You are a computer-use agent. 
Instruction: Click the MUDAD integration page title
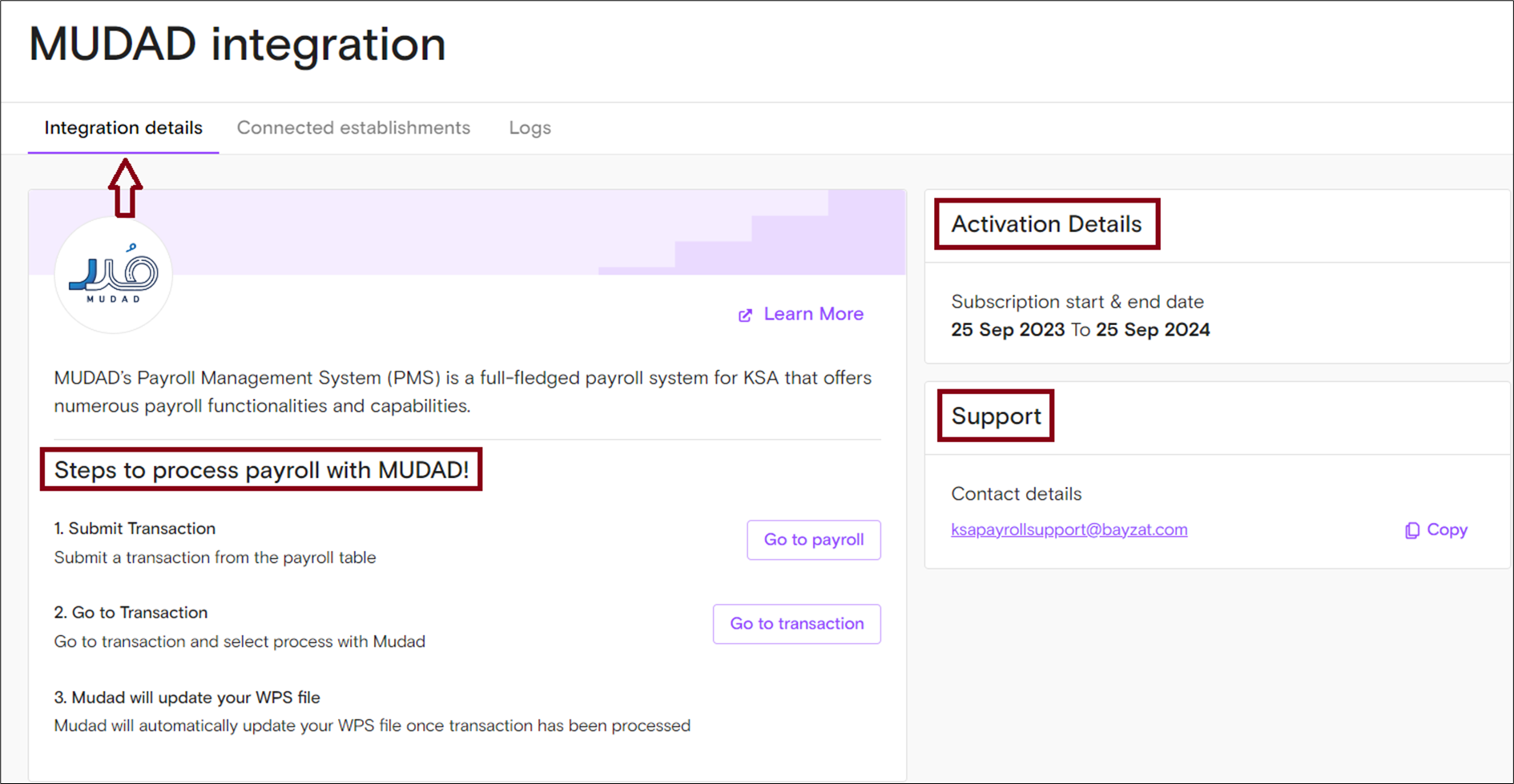click(x=237, y=44)
